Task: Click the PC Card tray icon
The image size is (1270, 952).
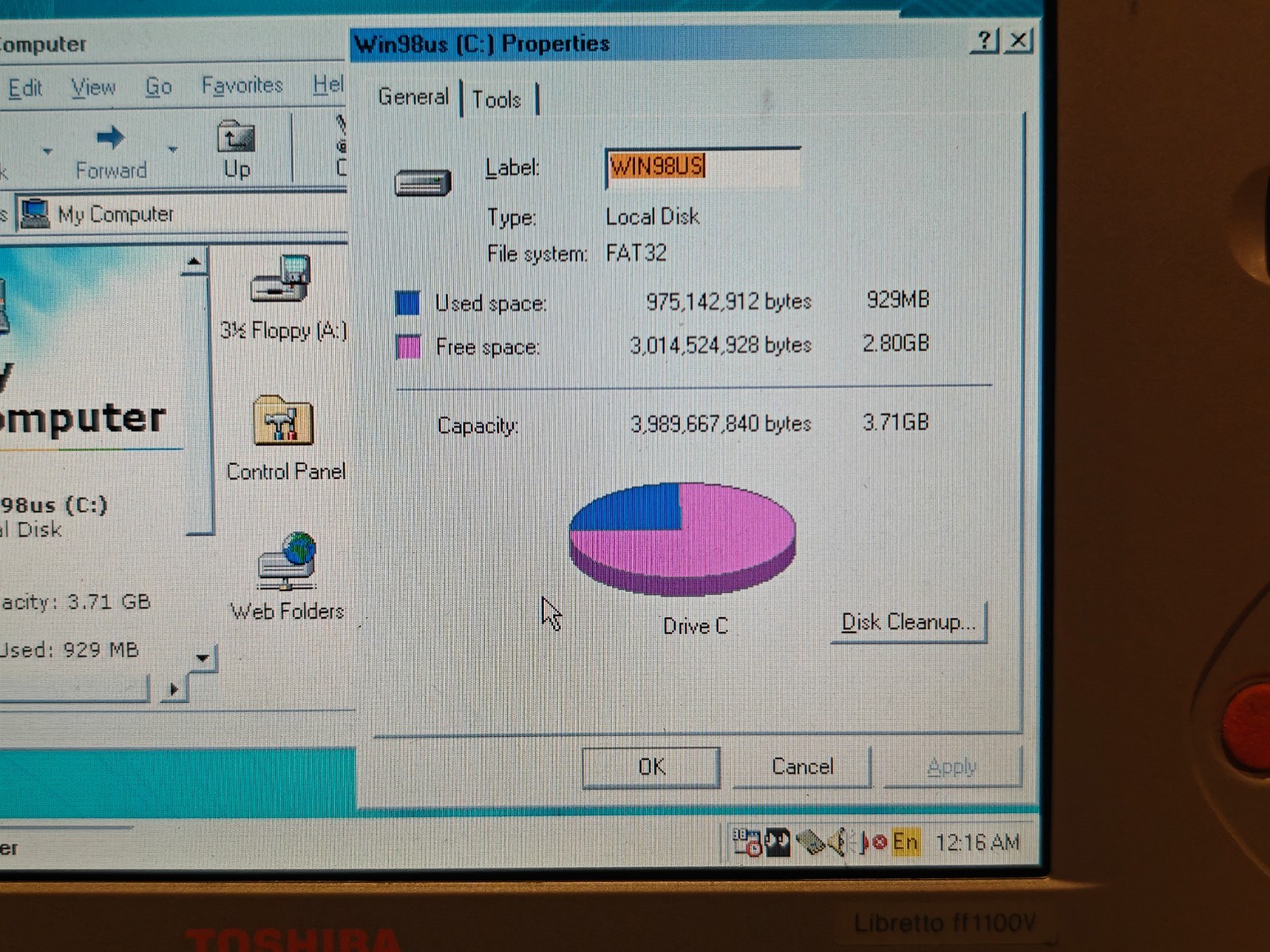Action: pos(810,843)
